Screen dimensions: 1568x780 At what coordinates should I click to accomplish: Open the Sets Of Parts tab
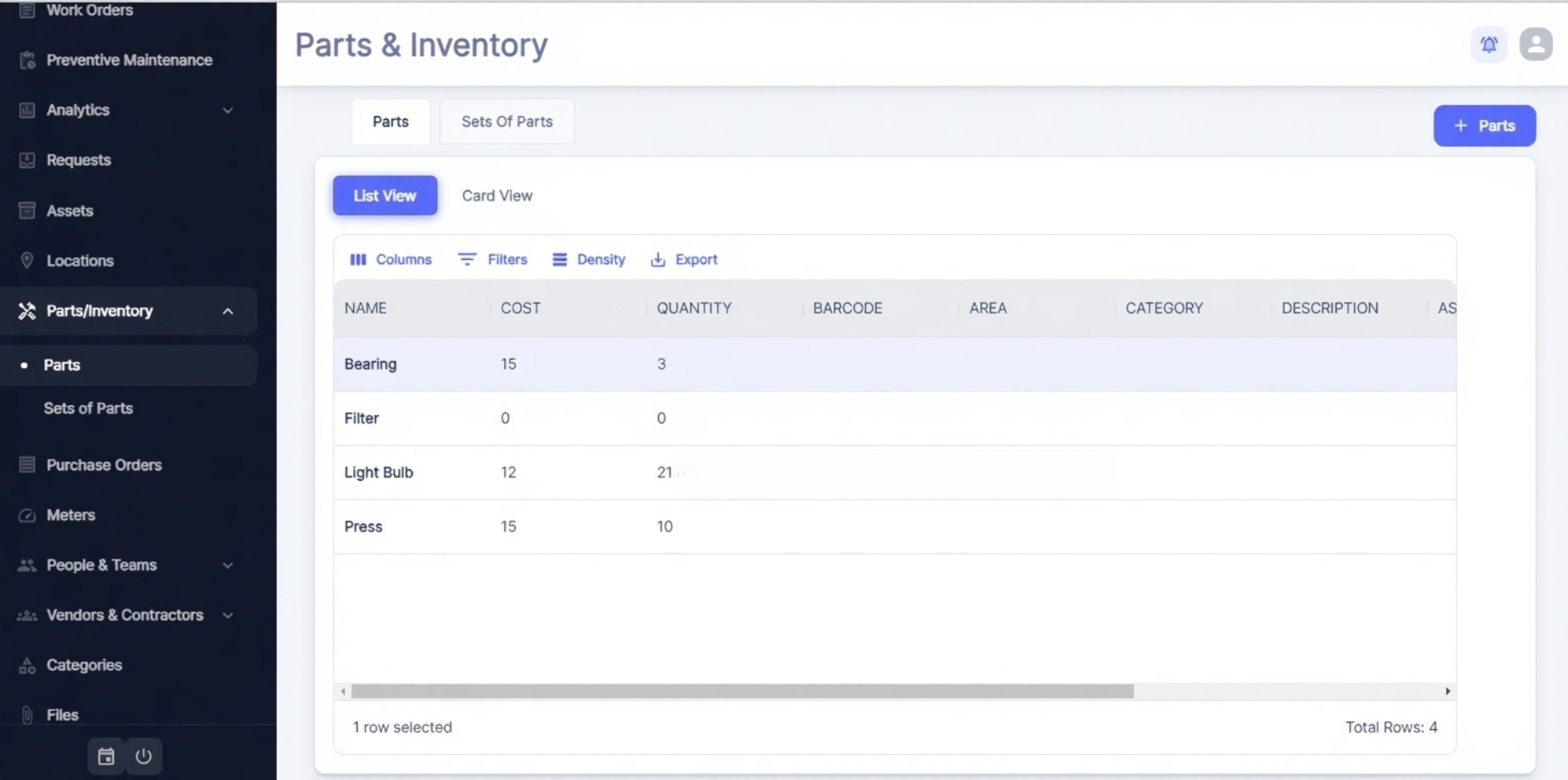[507, 122]
